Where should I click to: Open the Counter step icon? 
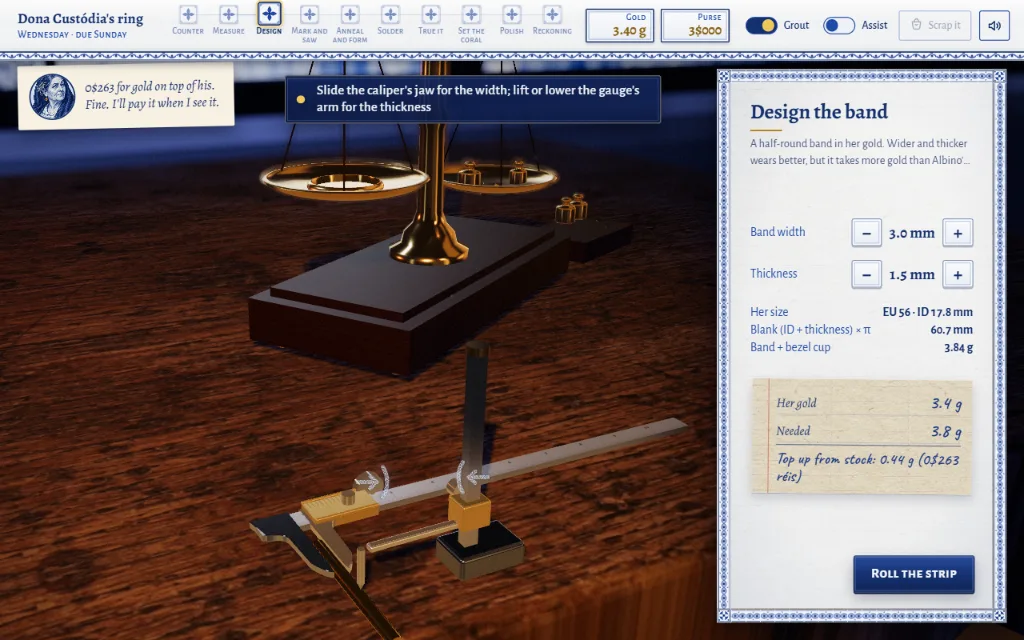click(188, 14)
